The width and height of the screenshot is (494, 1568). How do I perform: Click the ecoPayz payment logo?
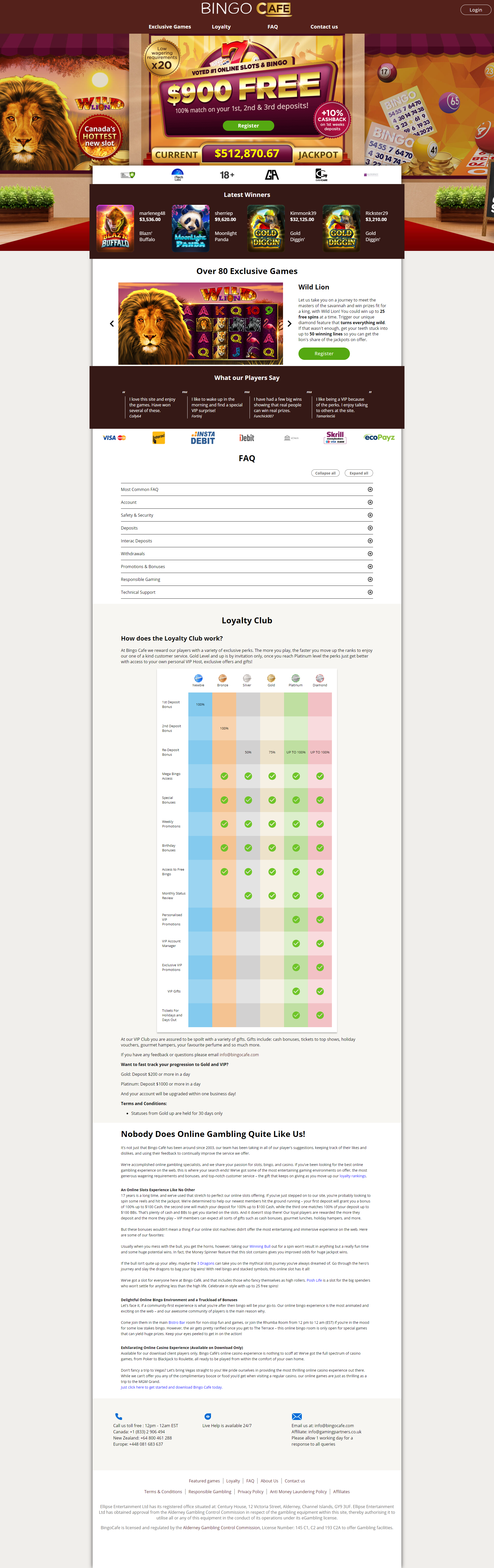point(379,438)
